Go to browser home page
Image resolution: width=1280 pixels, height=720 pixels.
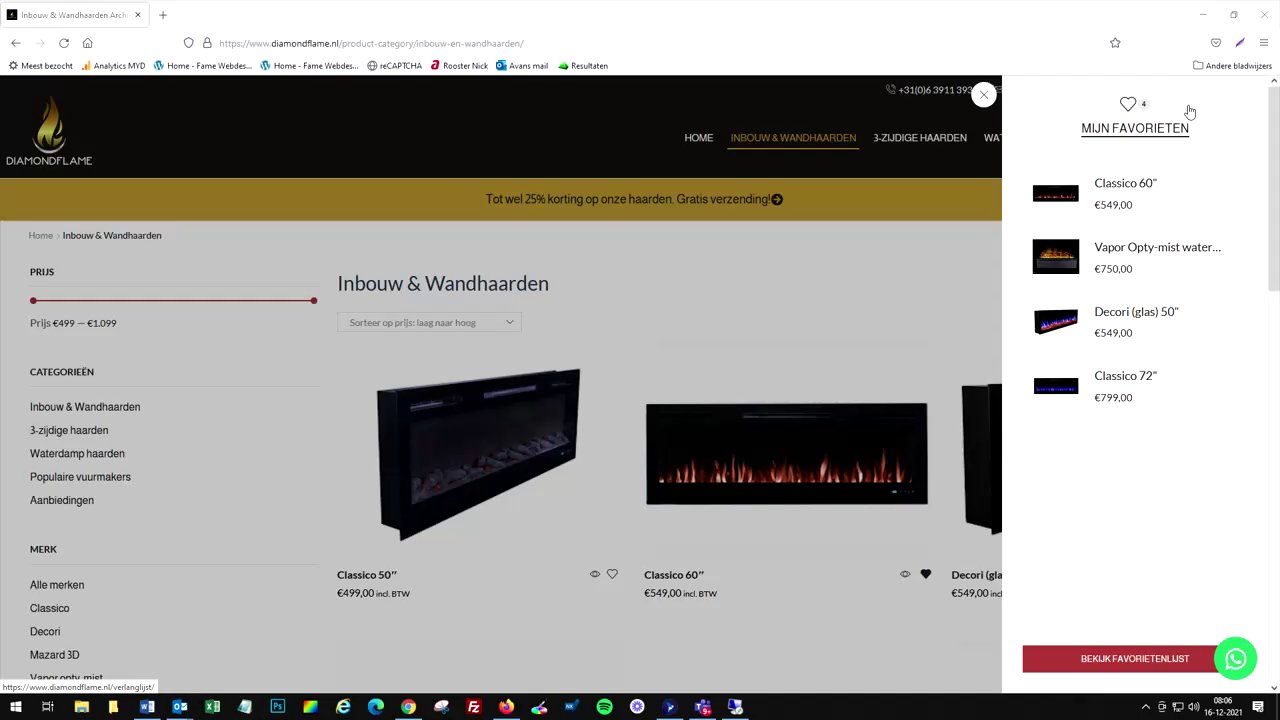point(88,43)
